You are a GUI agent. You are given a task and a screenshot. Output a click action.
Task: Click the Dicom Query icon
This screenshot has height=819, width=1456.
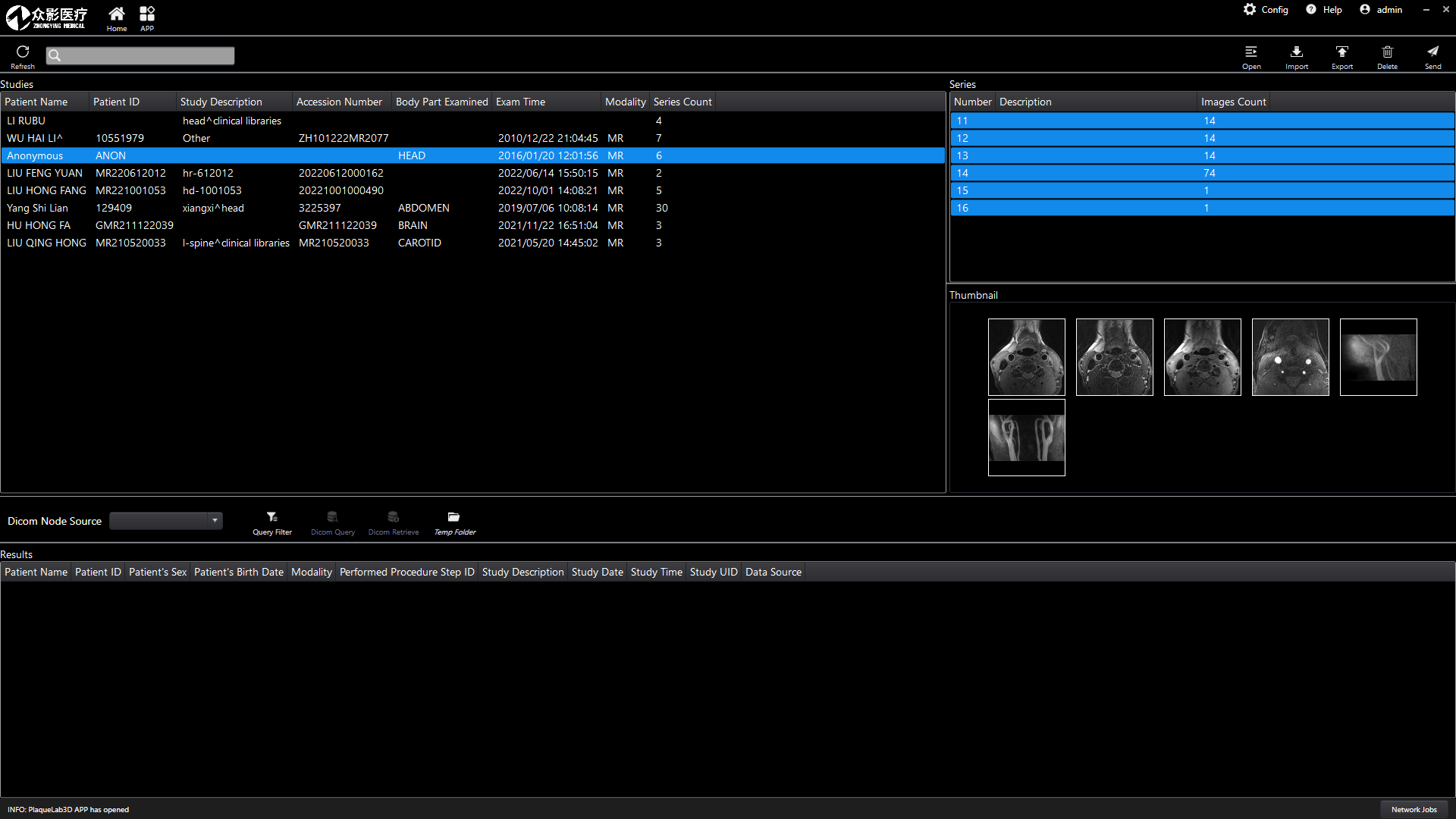click(x=333, y=523)
